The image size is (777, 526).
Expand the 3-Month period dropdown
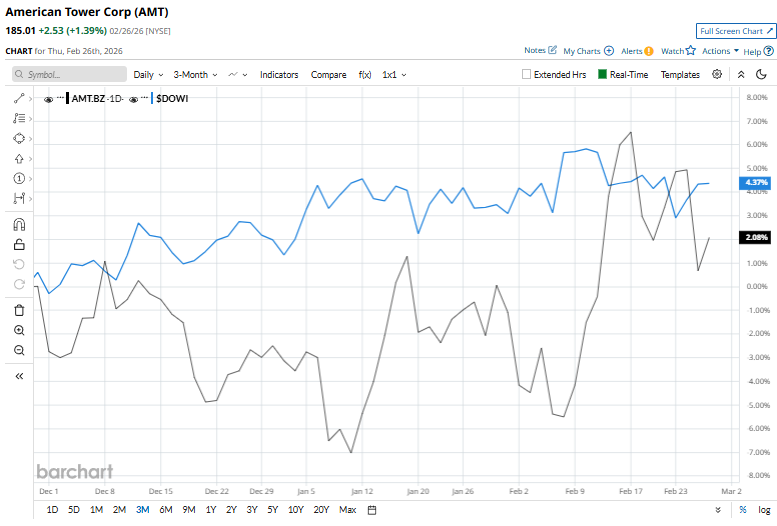(194, 74)
